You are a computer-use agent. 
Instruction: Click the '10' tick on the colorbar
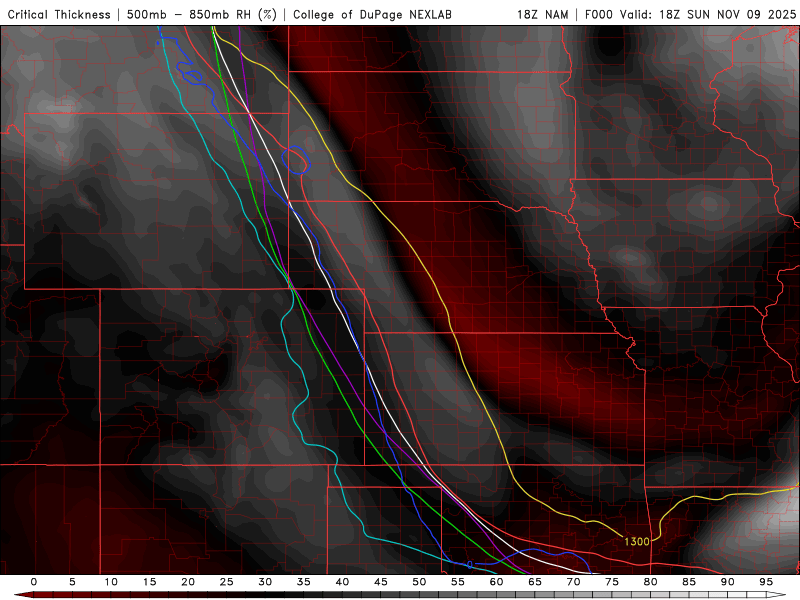111,582
